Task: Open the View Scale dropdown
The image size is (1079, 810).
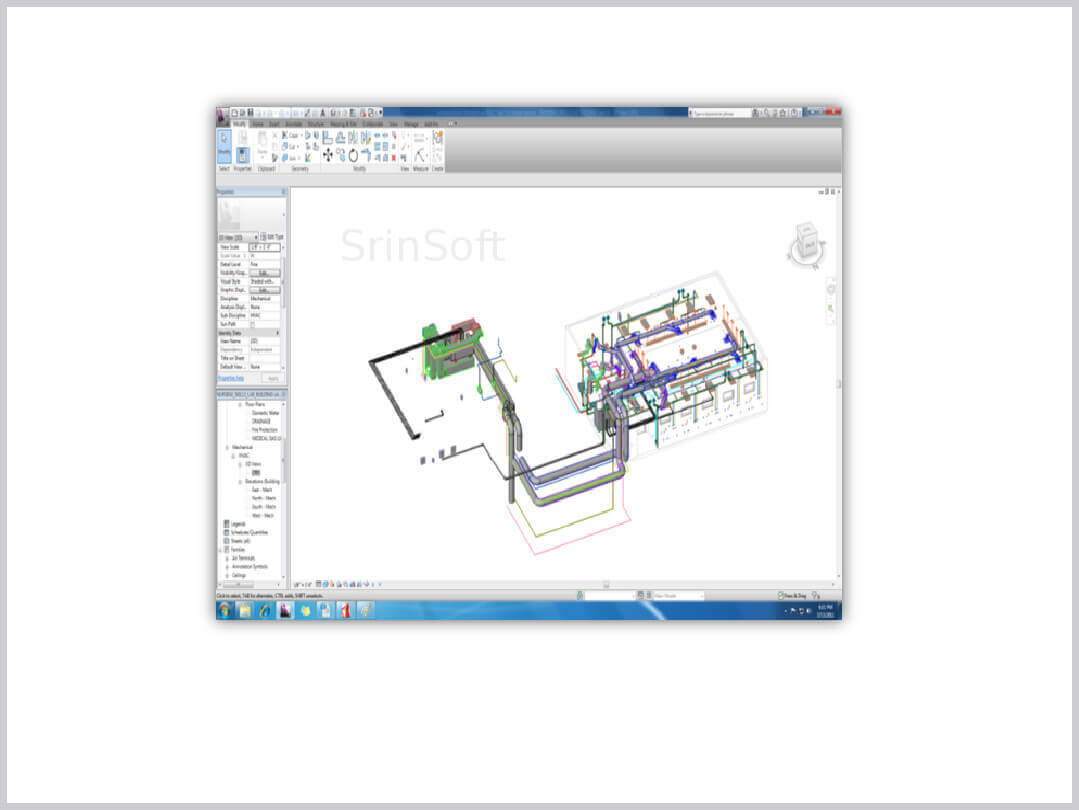Action: coord(265,247)
